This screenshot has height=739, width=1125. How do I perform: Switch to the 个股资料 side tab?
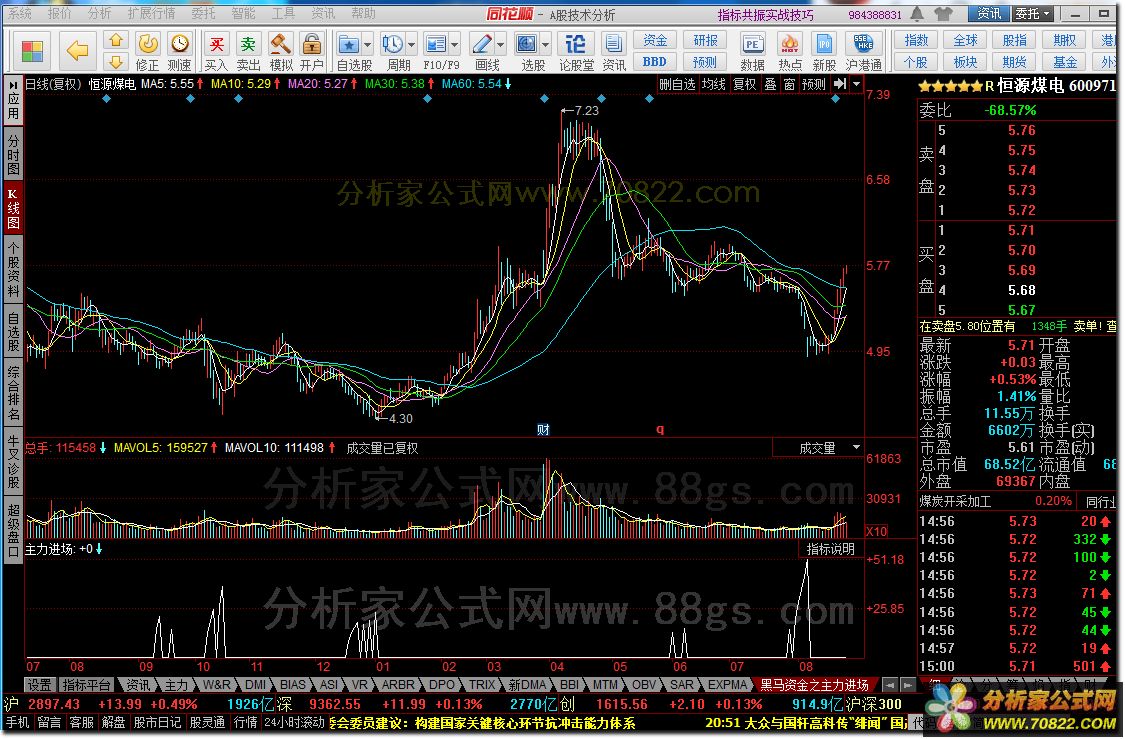14,270
